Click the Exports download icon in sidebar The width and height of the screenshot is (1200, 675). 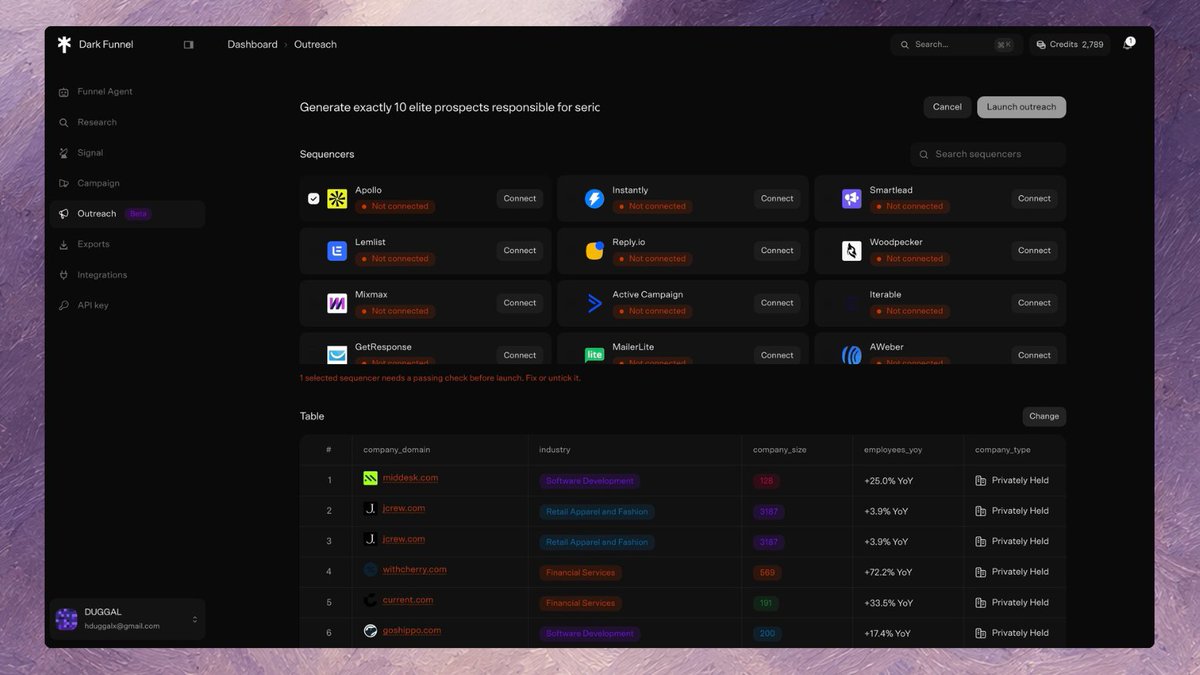[64, 244]
